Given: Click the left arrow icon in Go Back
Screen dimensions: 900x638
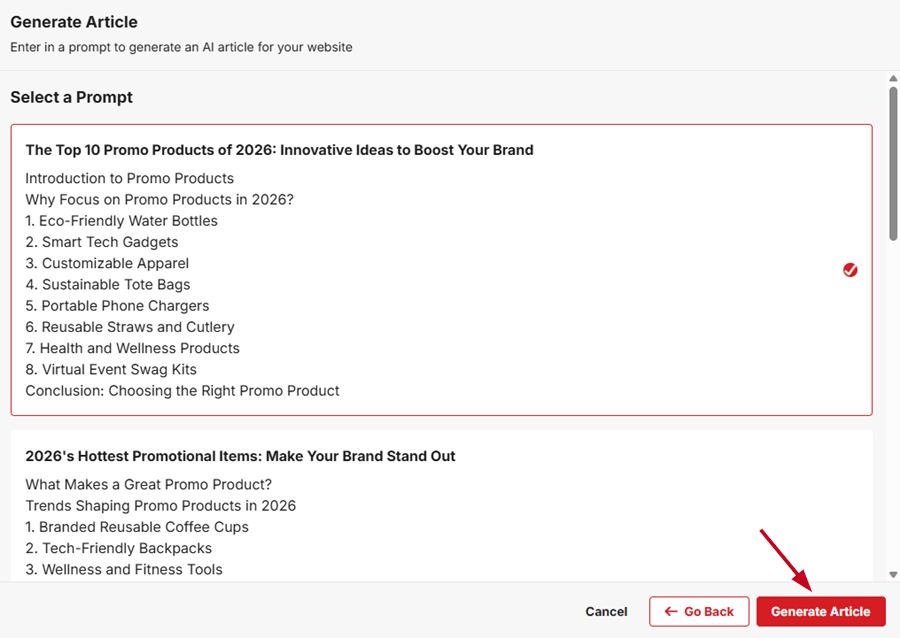Looking at the screenshot, I should (x=671, y=611).
